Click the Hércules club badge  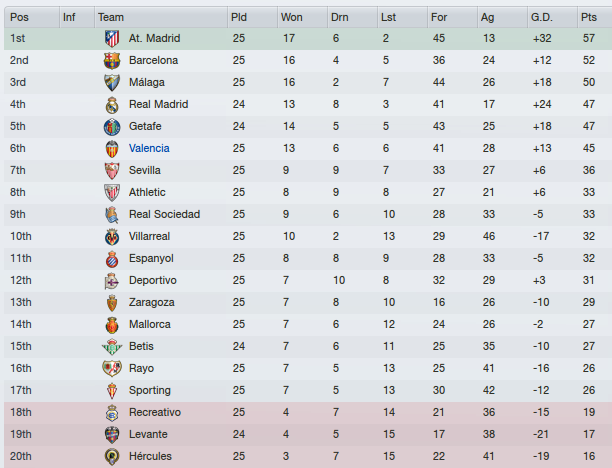click(112, 457)
